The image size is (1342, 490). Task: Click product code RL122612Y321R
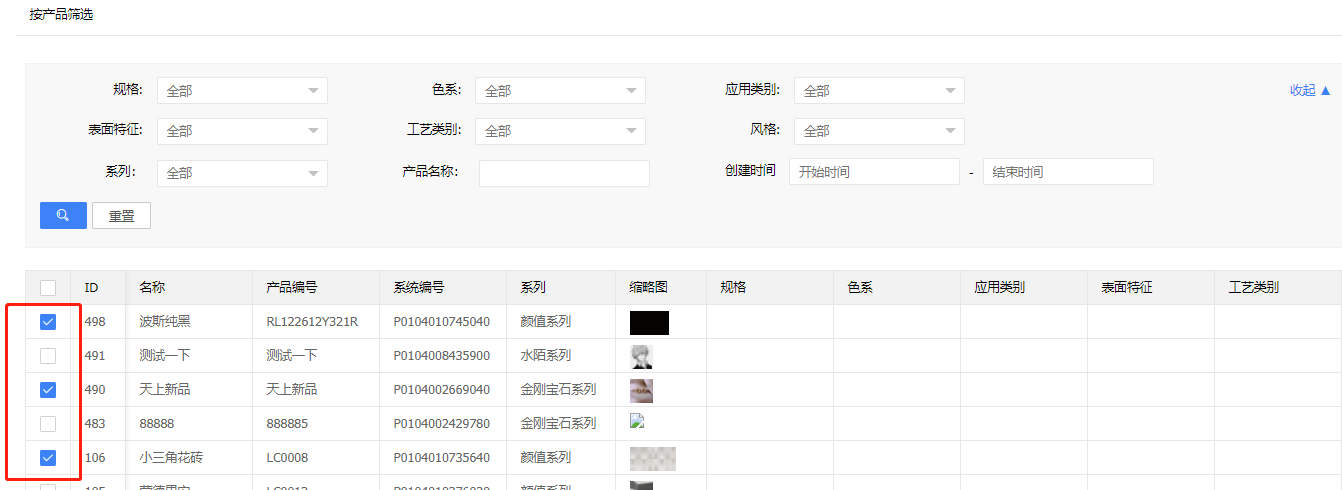coord(312,322)
